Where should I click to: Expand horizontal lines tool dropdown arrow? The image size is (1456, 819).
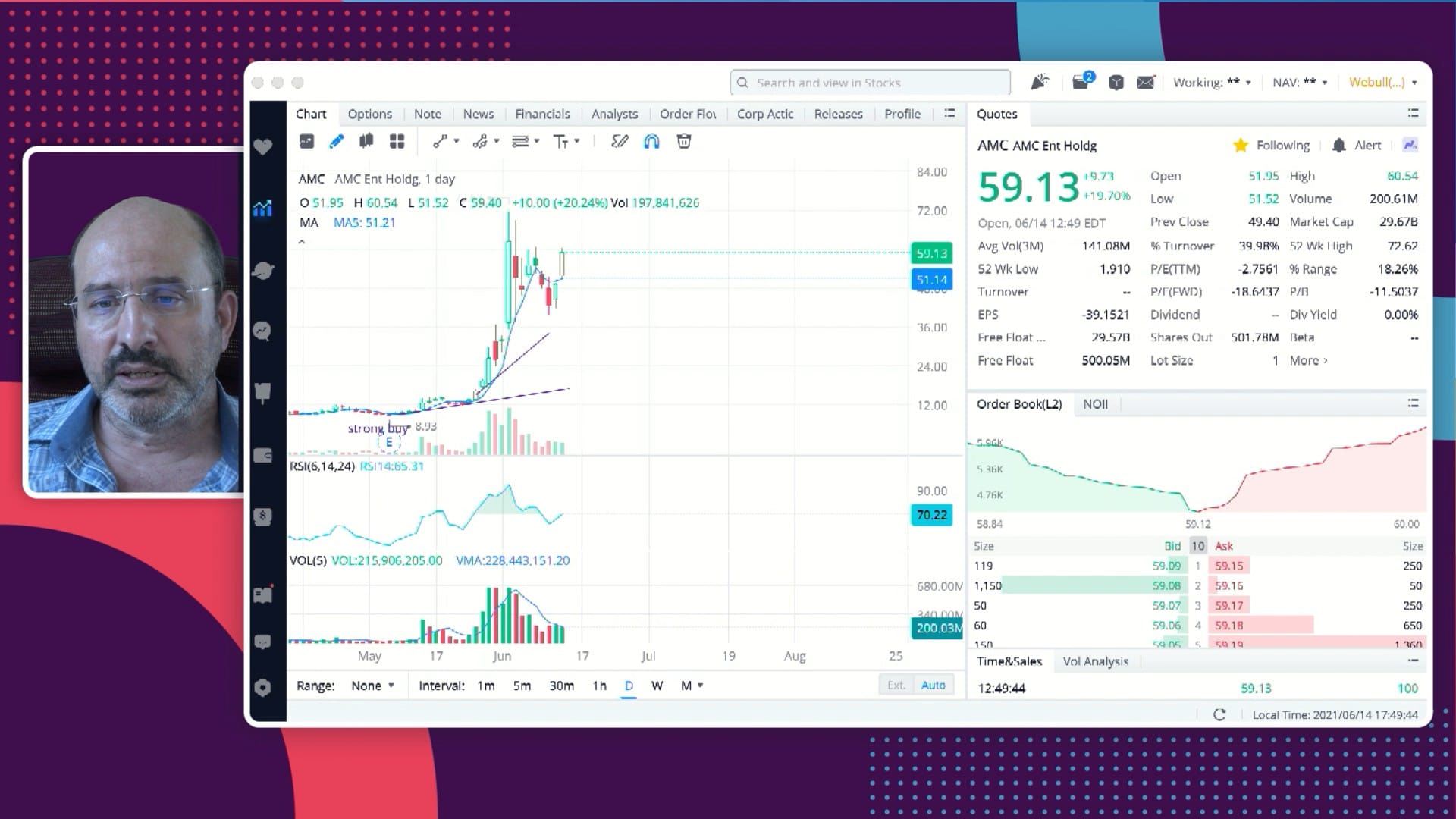tap(537, 141)
